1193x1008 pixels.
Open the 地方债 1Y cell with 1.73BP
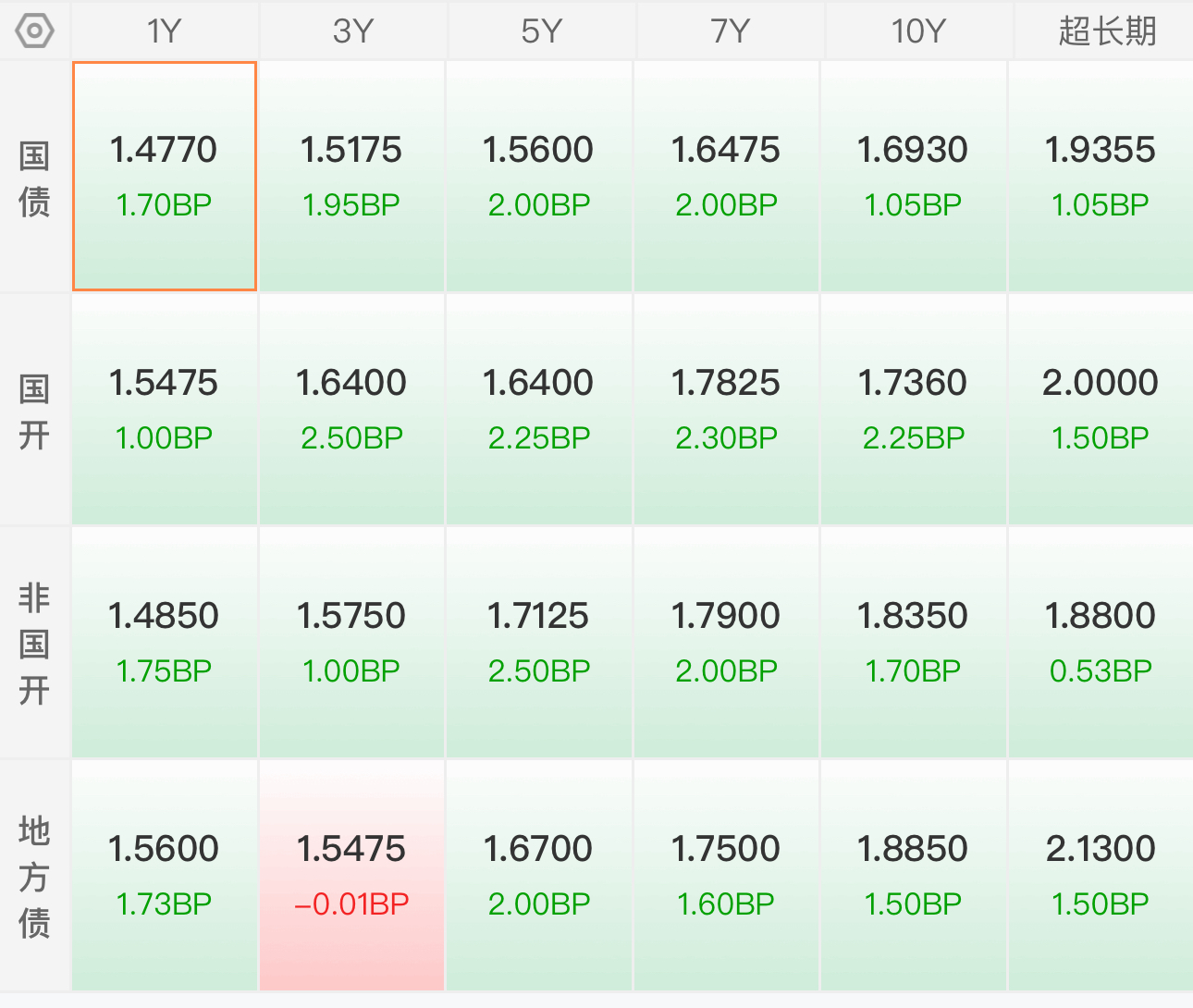pos(165,875)
